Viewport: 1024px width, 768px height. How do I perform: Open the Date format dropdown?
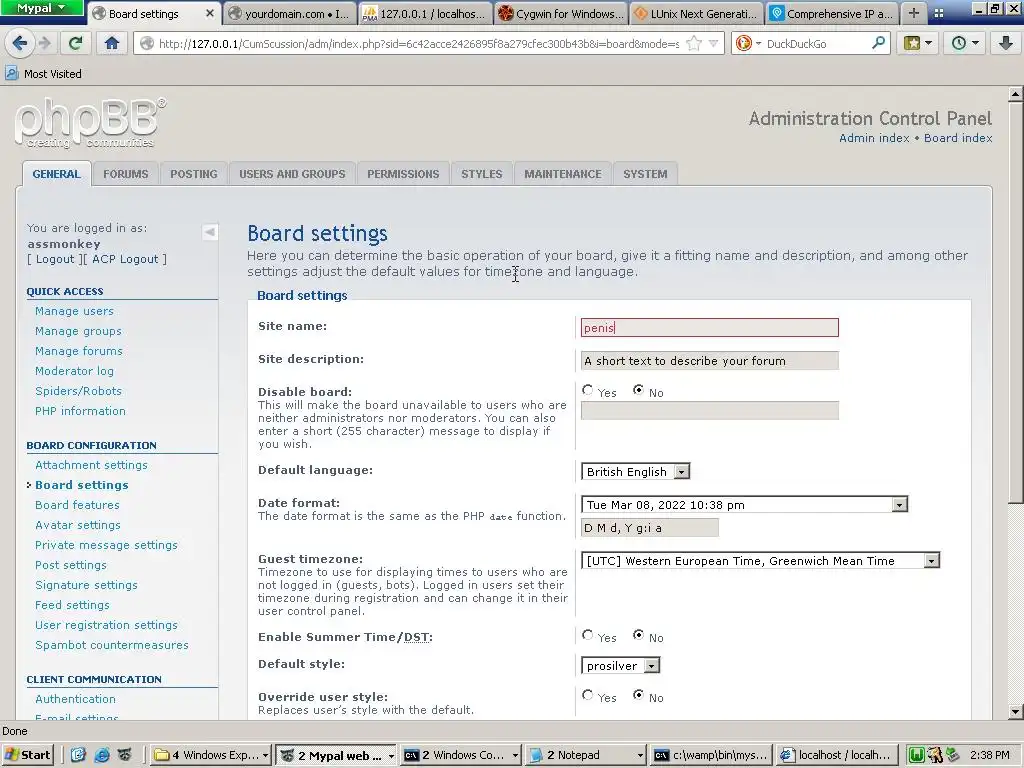pos(744,504)
